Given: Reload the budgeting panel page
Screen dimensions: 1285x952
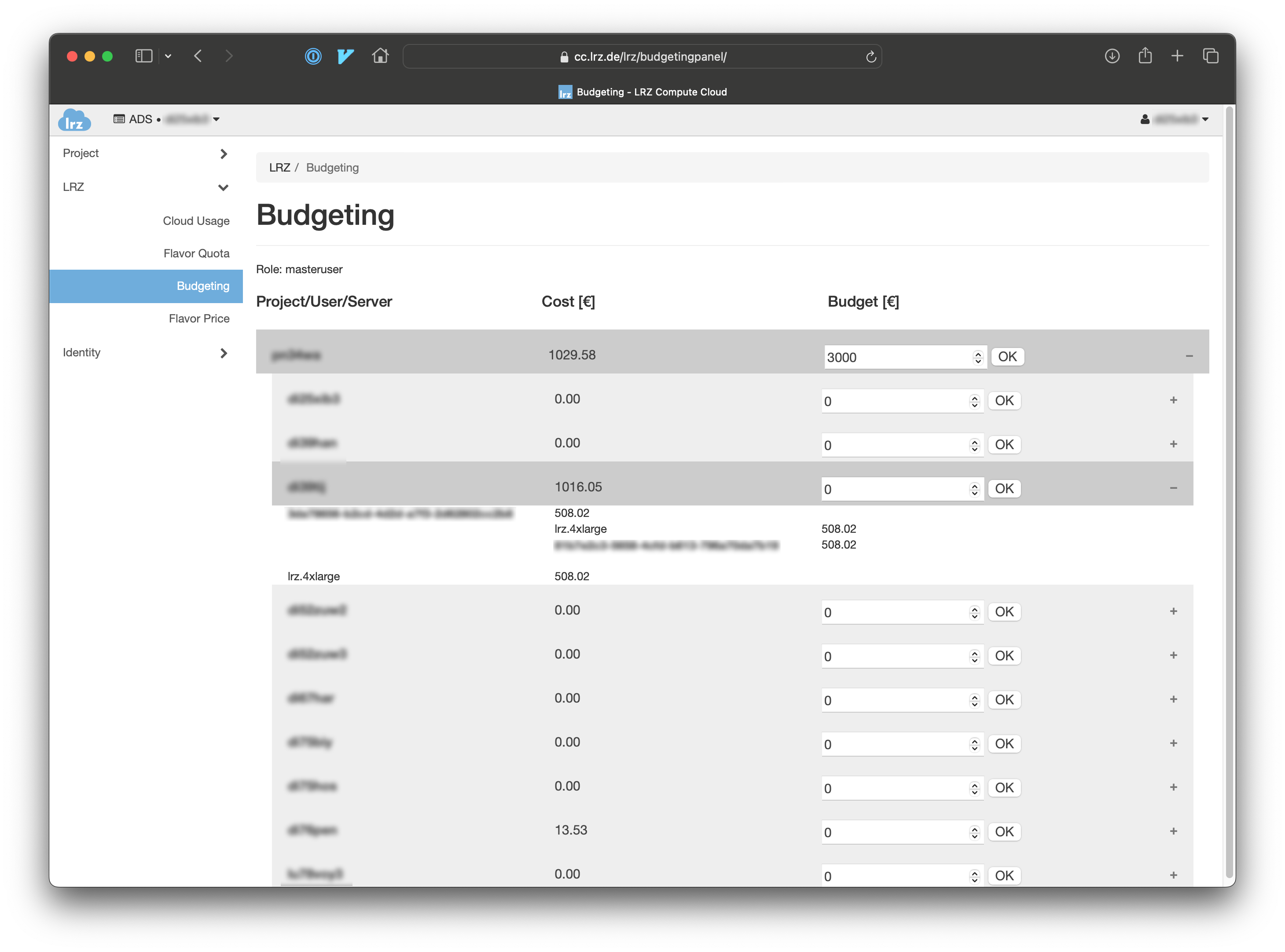Looking at the screenshot, I should point(870,56).
